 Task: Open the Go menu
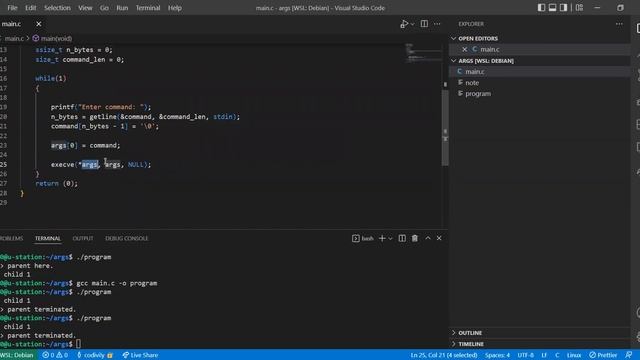pos(104,8)
